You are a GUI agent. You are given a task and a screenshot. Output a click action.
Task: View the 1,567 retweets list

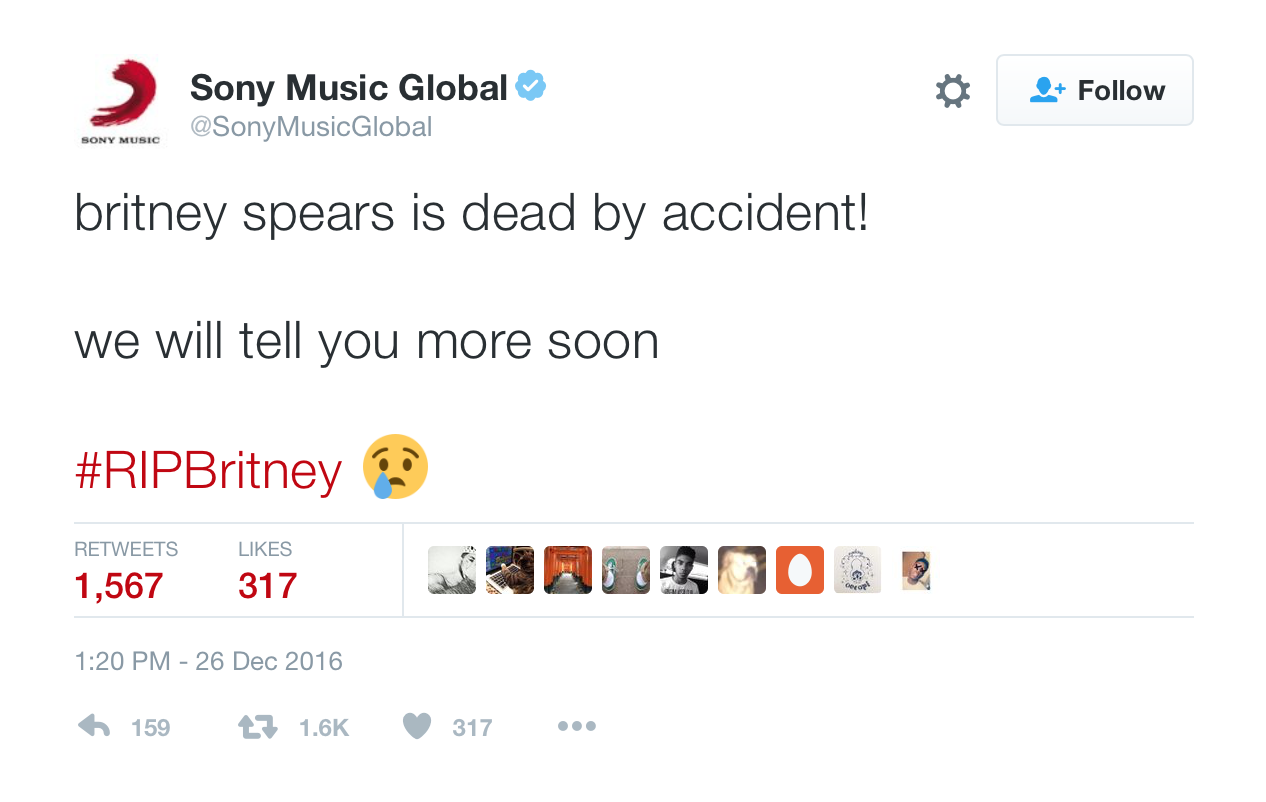point(118,585)
